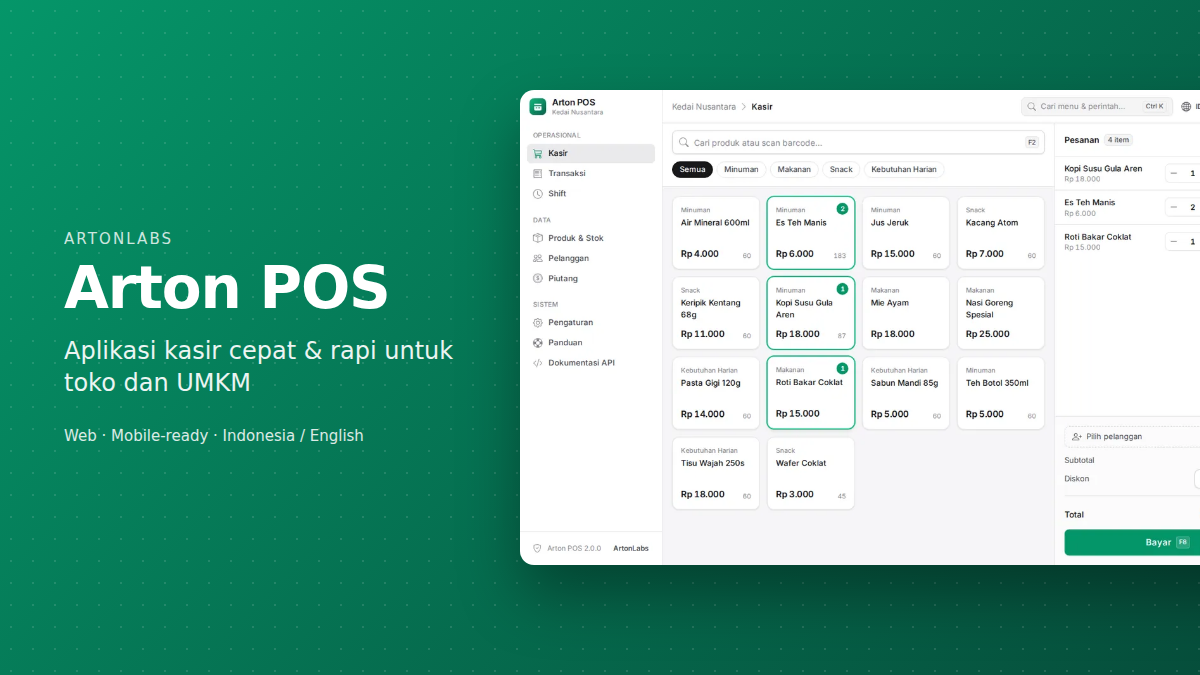This screenshot has height=675, width=1200.
Task: Open Kasir in the sidebar
Action: click(x=591, y=153)
